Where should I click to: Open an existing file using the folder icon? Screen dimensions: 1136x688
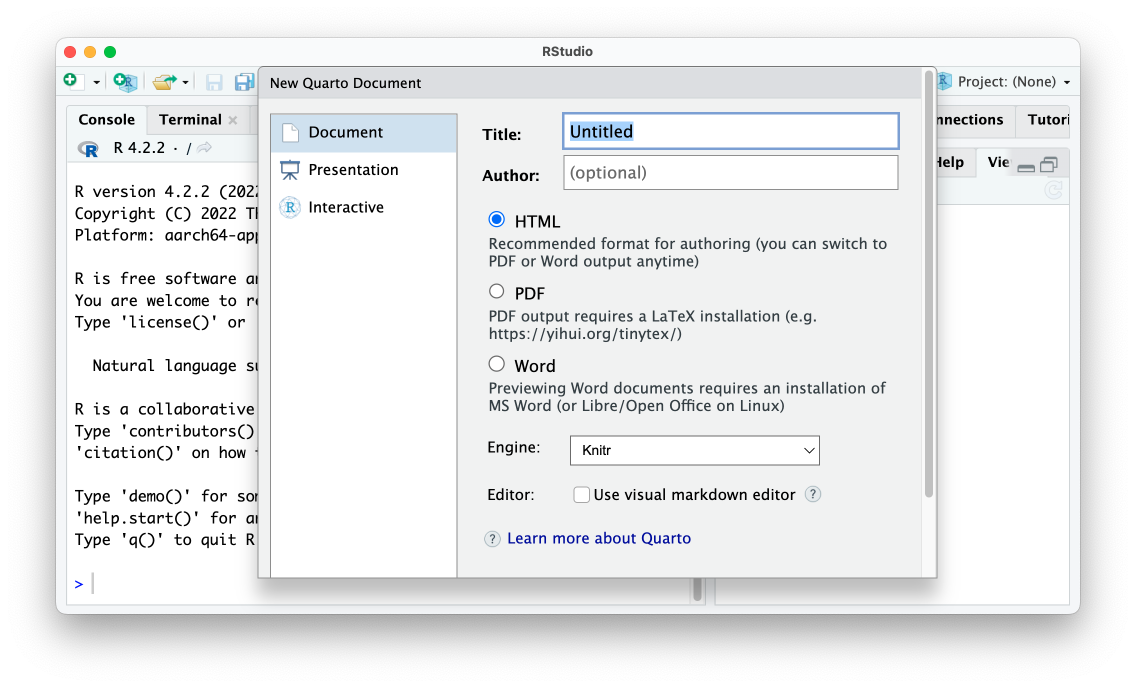(x=163, y=81)
